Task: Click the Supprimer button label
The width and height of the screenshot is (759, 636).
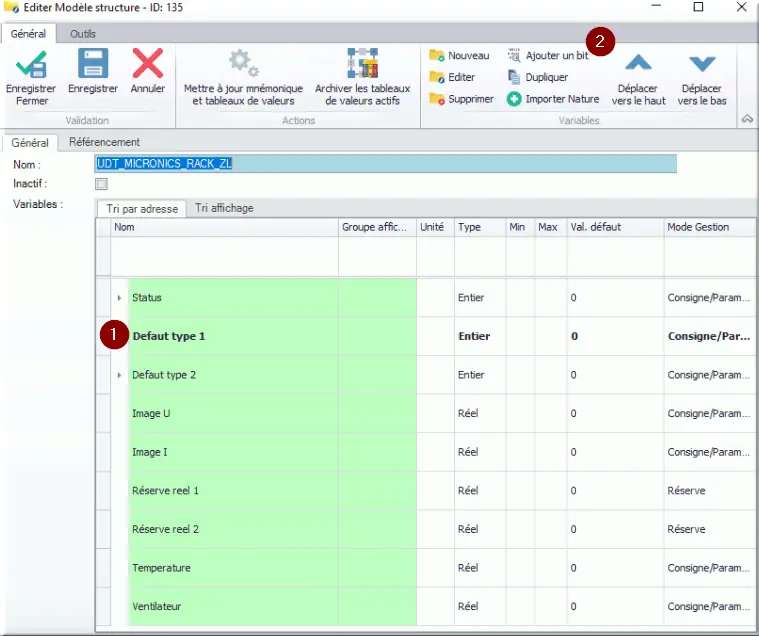Action: [471, 99]
